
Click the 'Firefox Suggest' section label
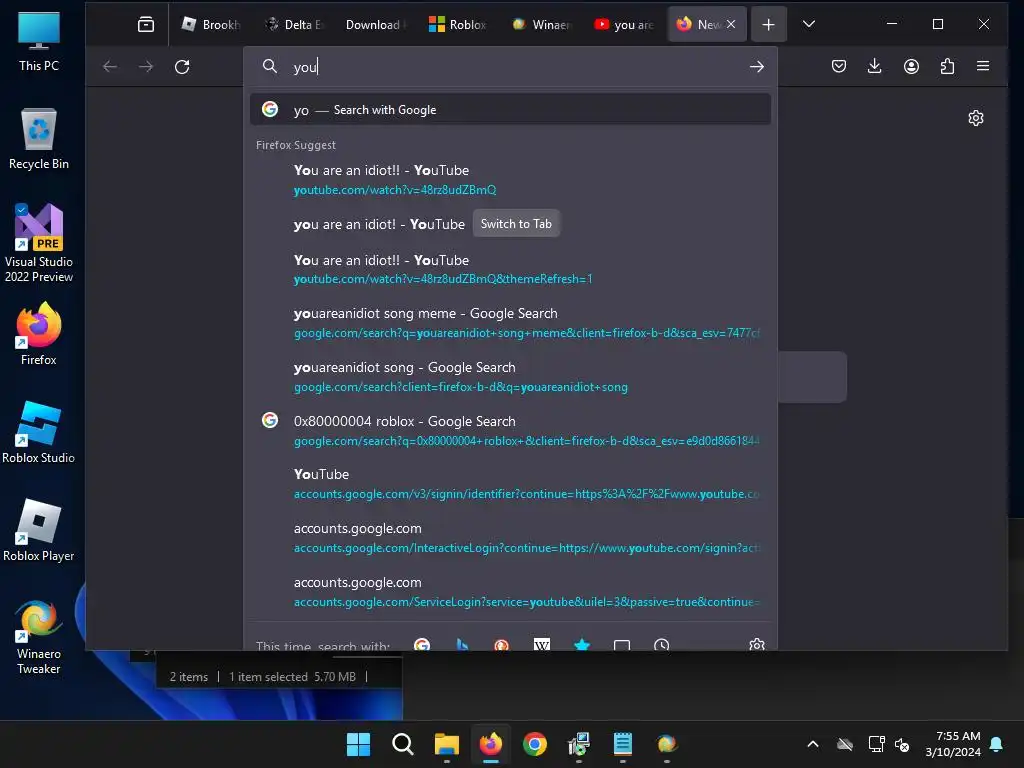pos(296,145)
